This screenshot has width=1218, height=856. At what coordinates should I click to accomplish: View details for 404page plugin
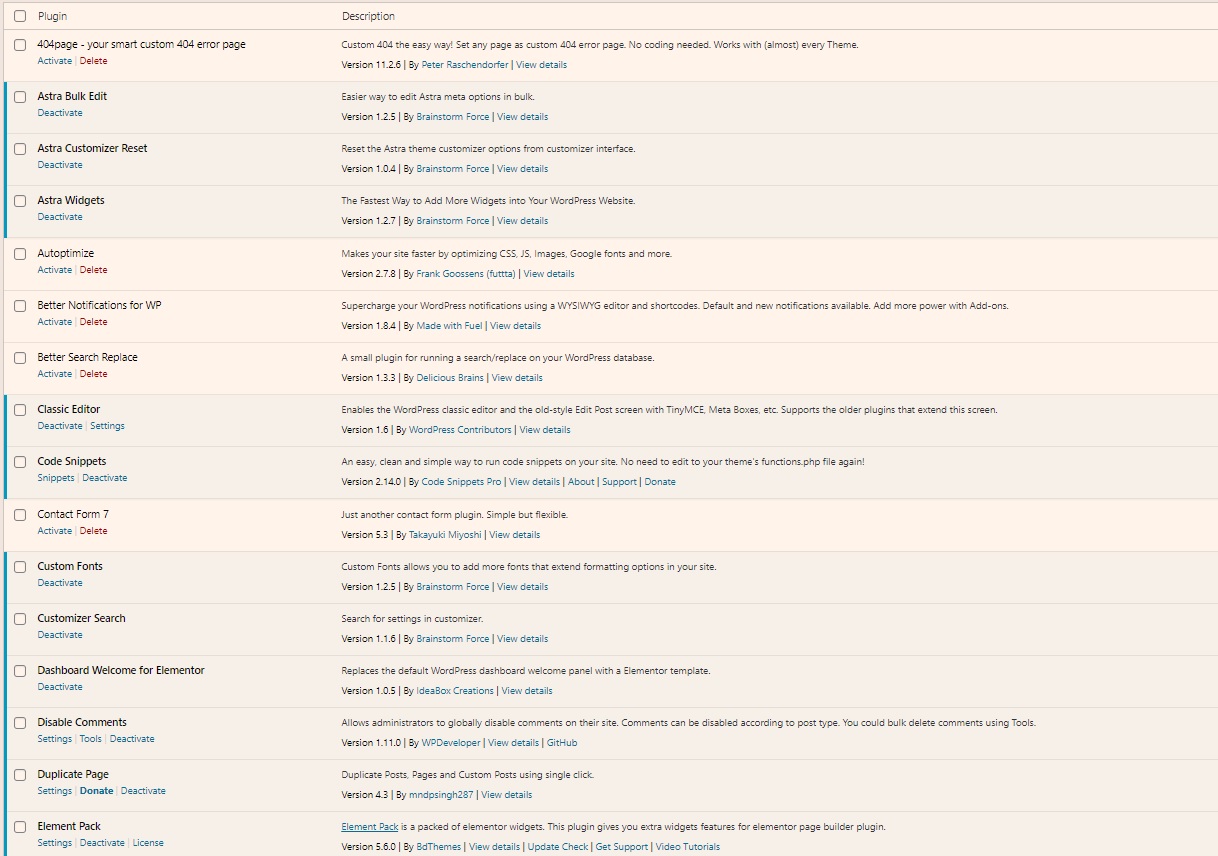pyautogui.click(x=541, y=65)
